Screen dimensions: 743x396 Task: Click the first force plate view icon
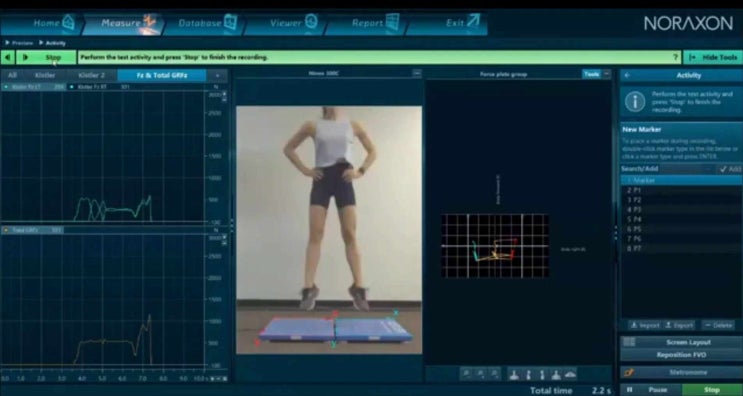click(514, 374)
